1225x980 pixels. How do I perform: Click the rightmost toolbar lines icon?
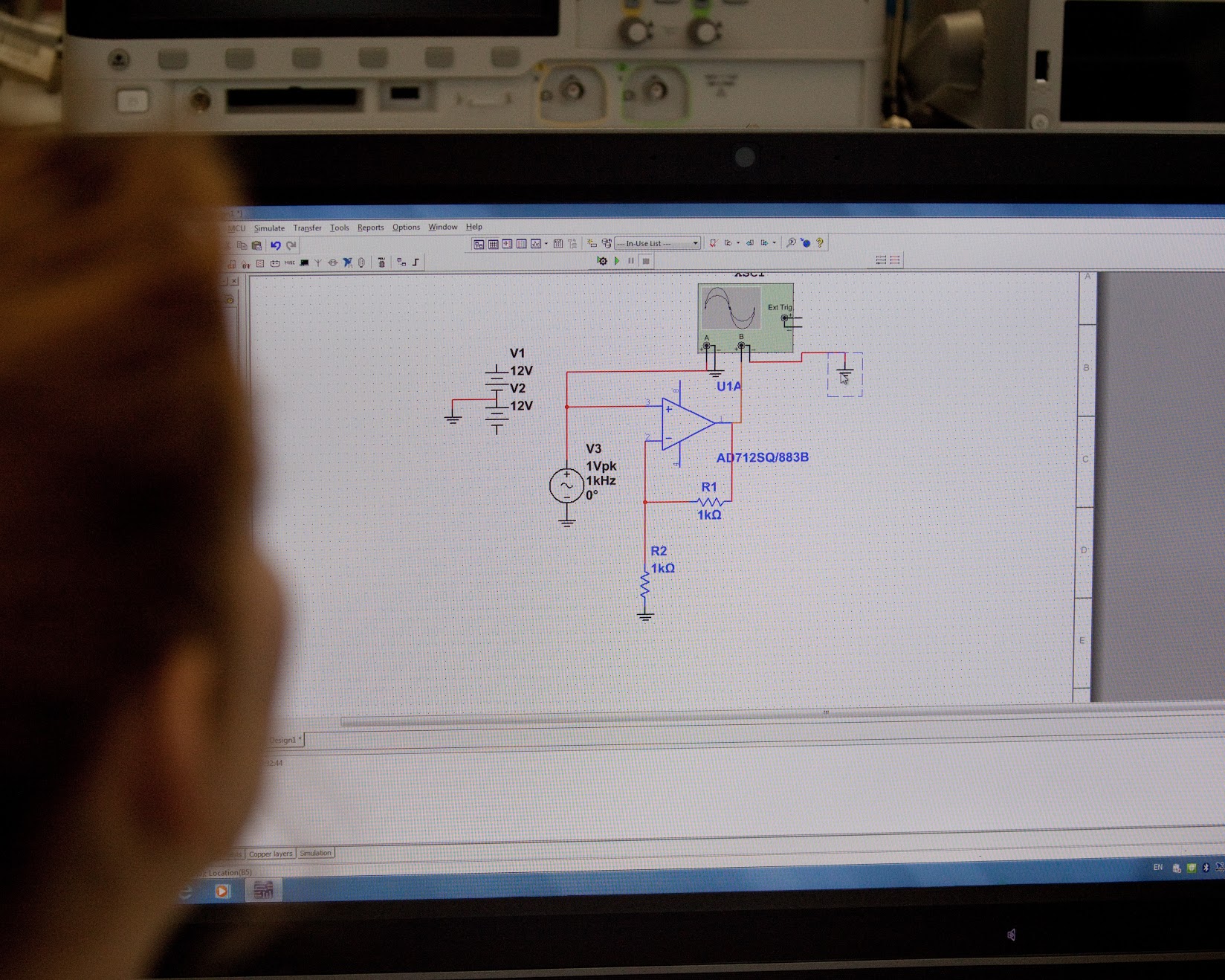point(894,260)
